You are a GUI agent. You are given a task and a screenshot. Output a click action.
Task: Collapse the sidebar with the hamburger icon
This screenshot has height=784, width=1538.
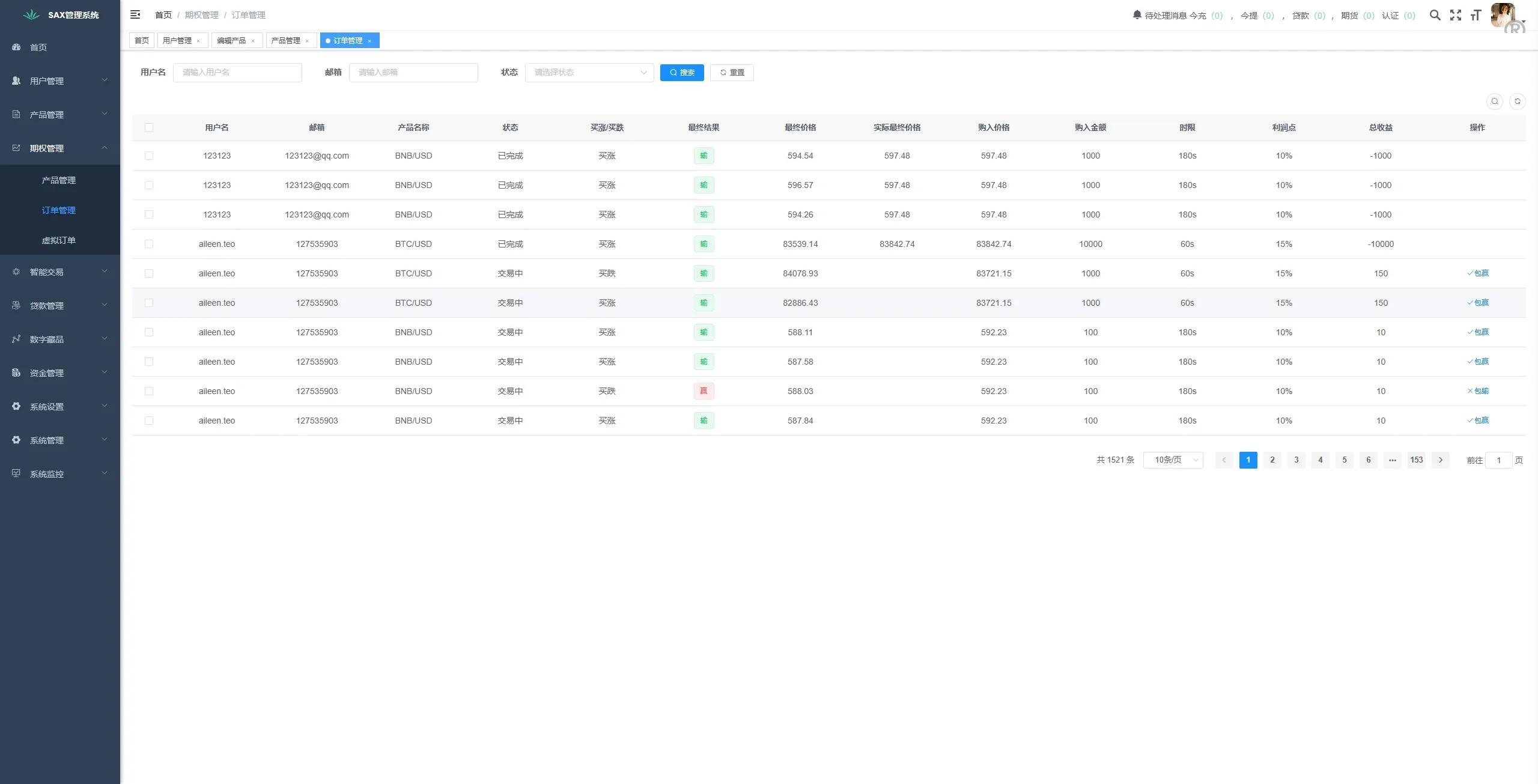click(135, 14)
